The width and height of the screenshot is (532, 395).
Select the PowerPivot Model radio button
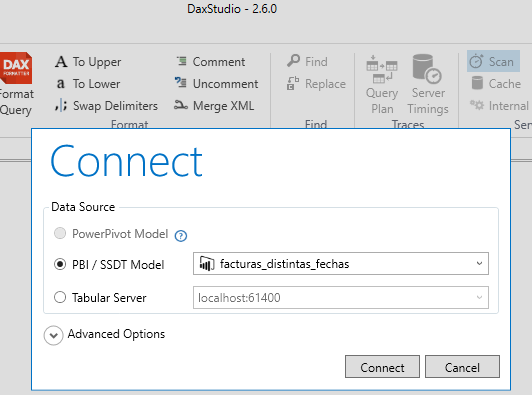pos(60,233)
